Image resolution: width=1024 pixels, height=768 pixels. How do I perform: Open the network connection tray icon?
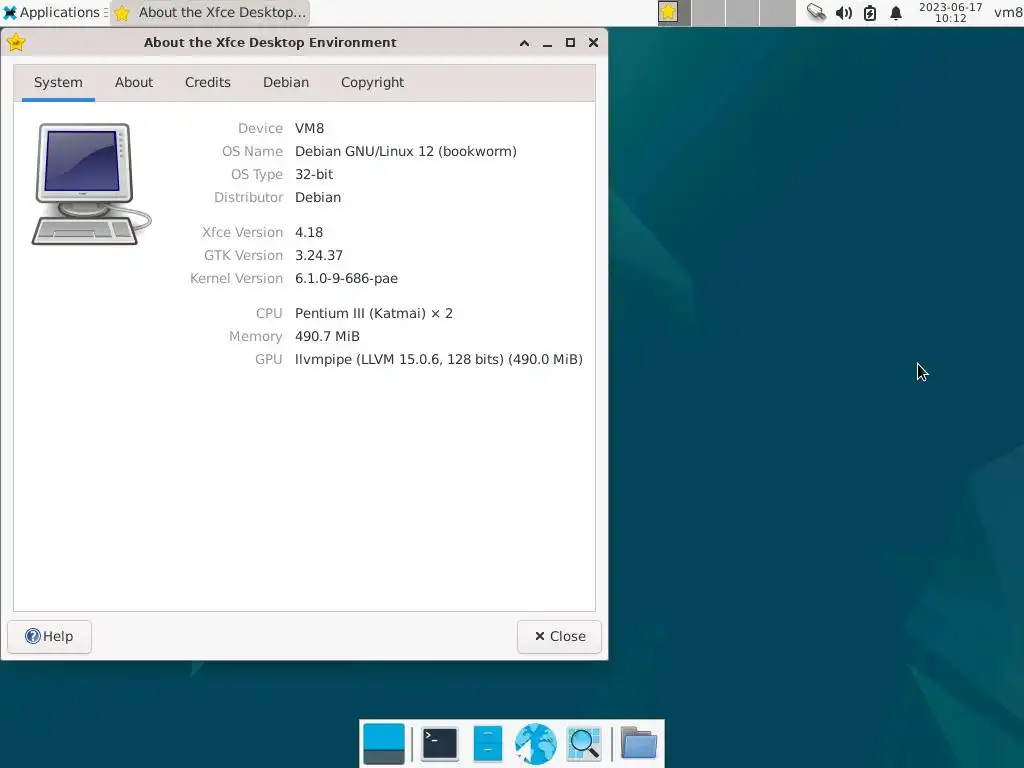point(816,12)
